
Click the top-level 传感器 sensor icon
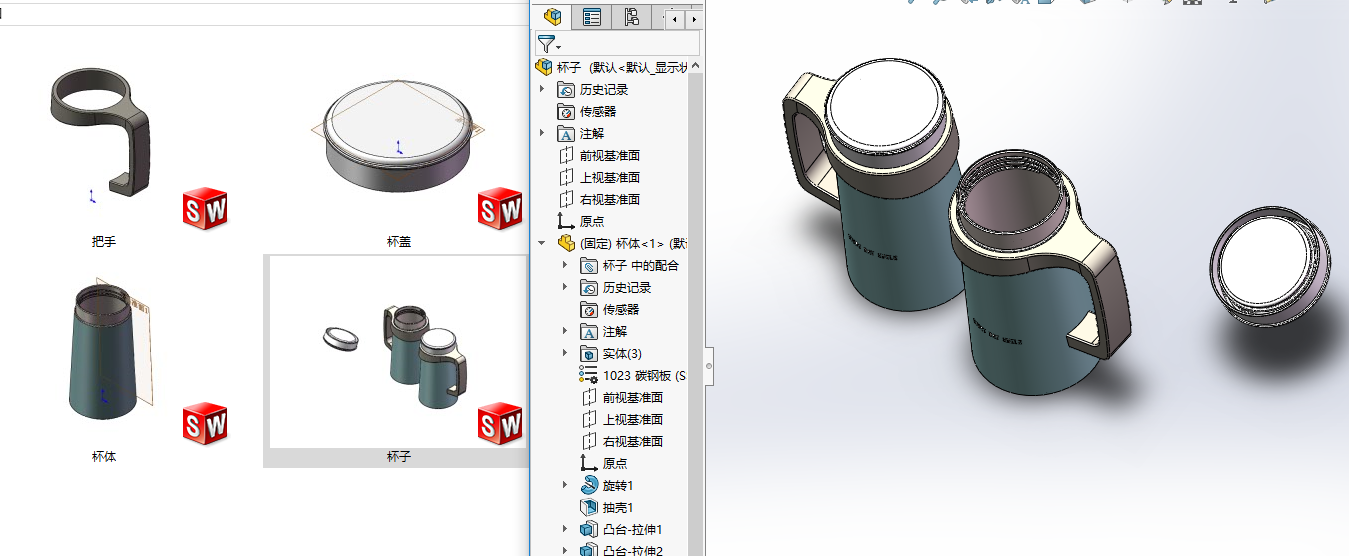click(566, 111)
